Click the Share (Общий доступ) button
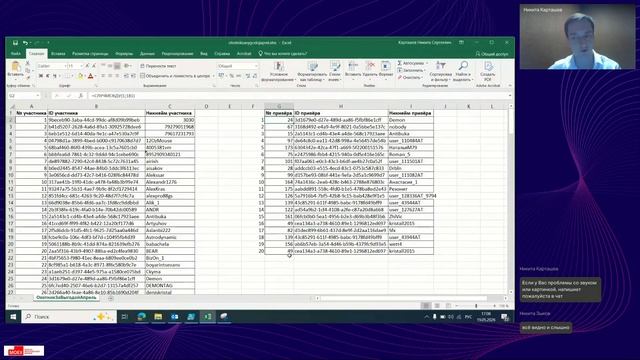The width and height of the screenshot is (640, 360). point(492,53)
